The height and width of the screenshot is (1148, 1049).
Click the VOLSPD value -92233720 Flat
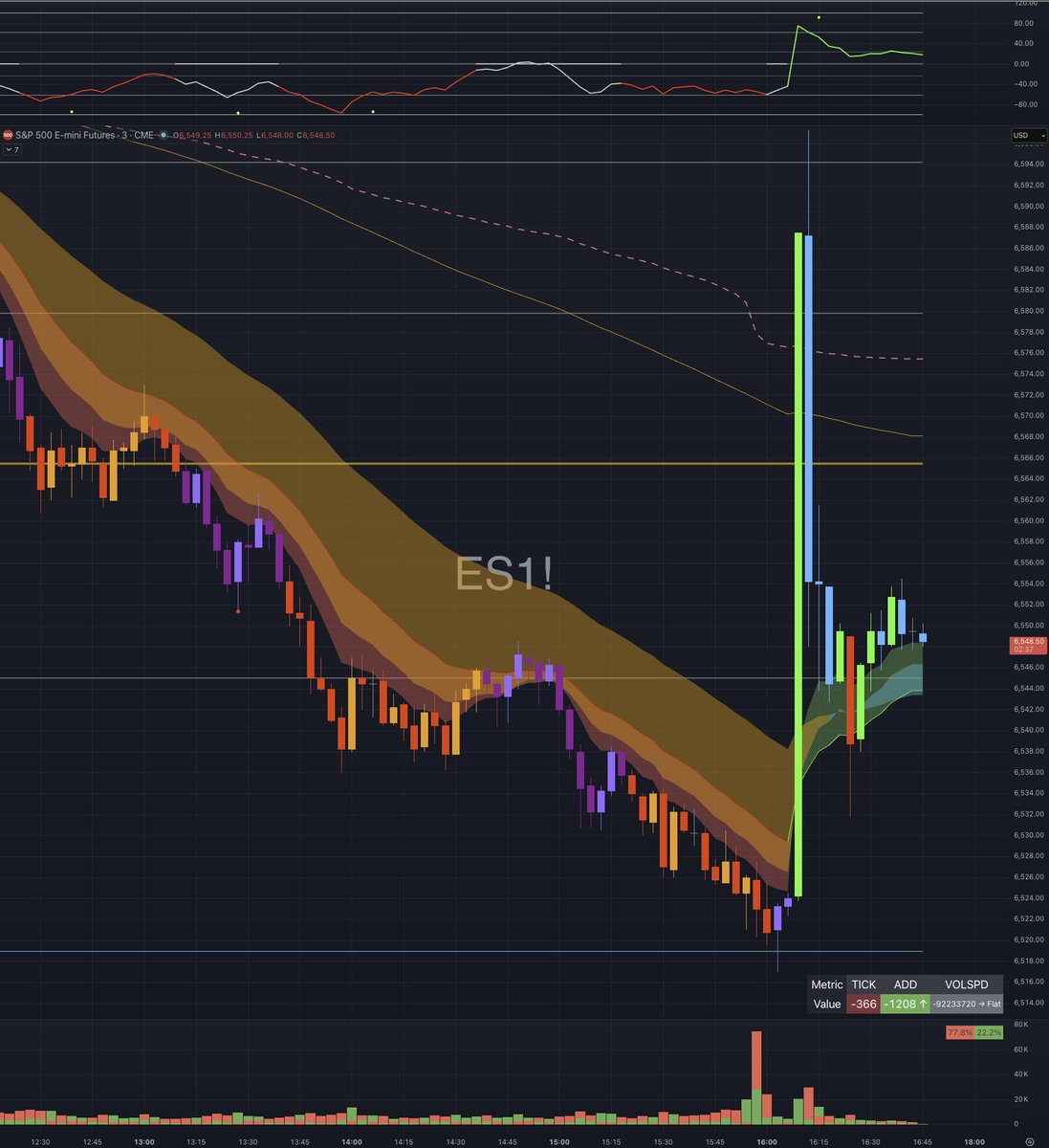pyautogui.click(x=967, y=1004)
